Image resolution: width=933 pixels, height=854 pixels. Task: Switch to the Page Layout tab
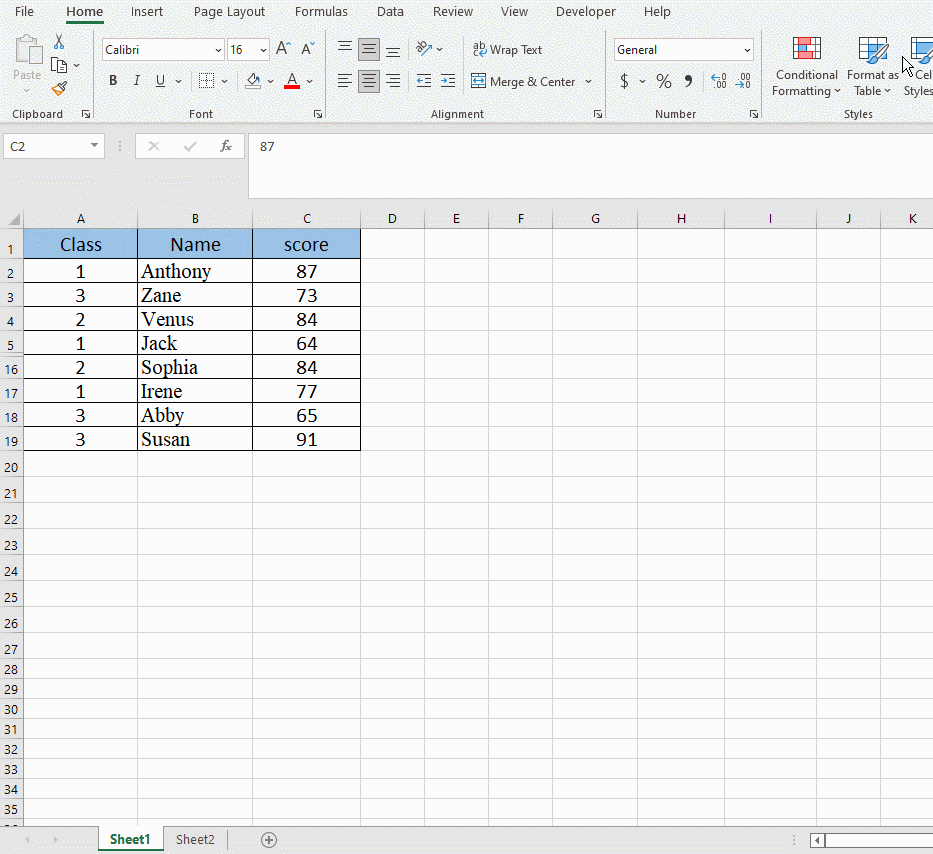[x=229, y=11]
